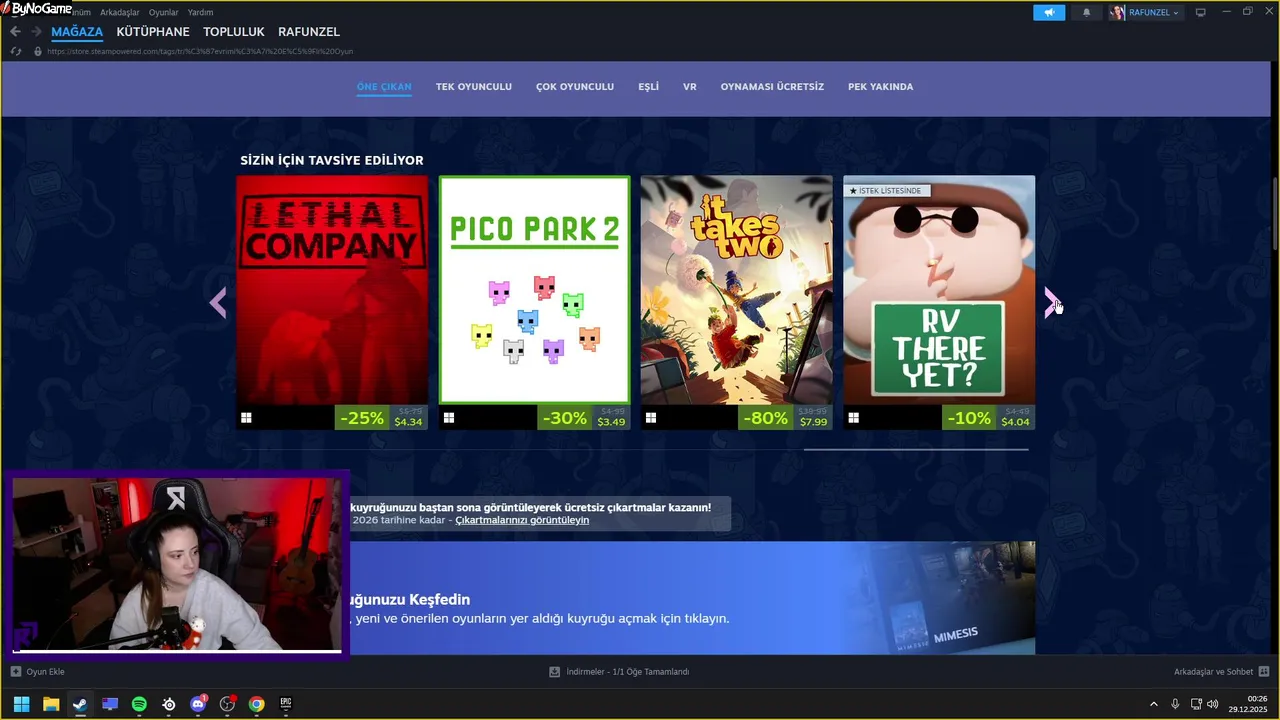The image size is (1280, 720).
Task: Select the EŞLİ tab
Action: 649,87
